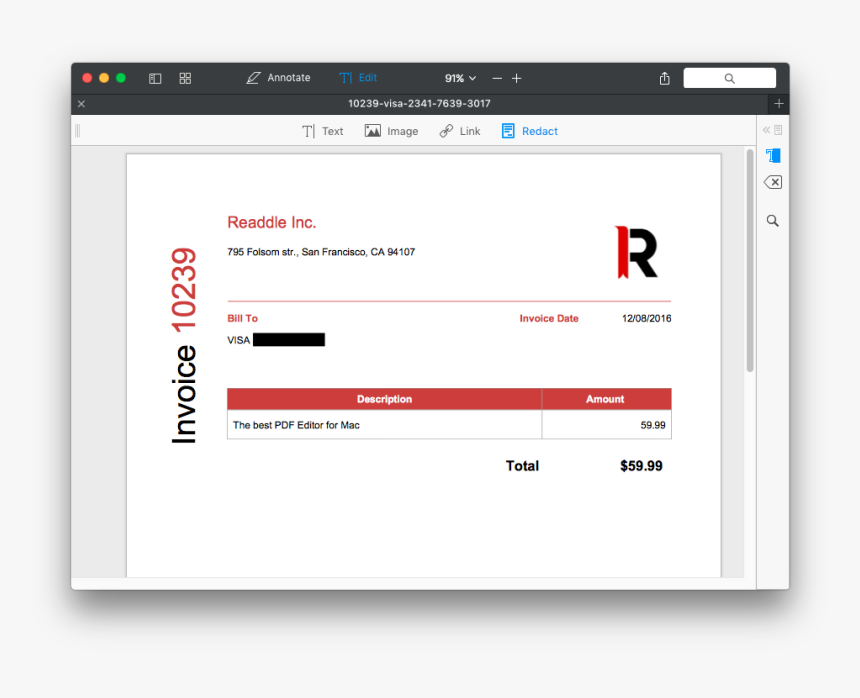Switch to Annotate mode

click(x=278, y=78)
